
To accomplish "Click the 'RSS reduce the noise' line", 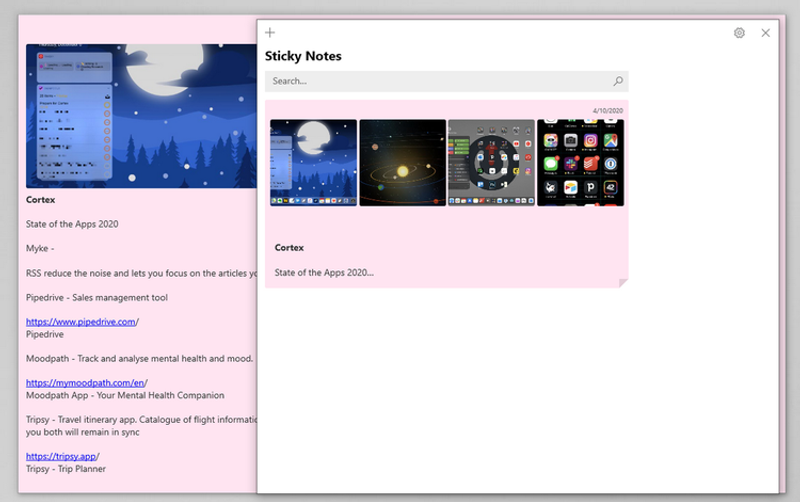I will point(141,273).
